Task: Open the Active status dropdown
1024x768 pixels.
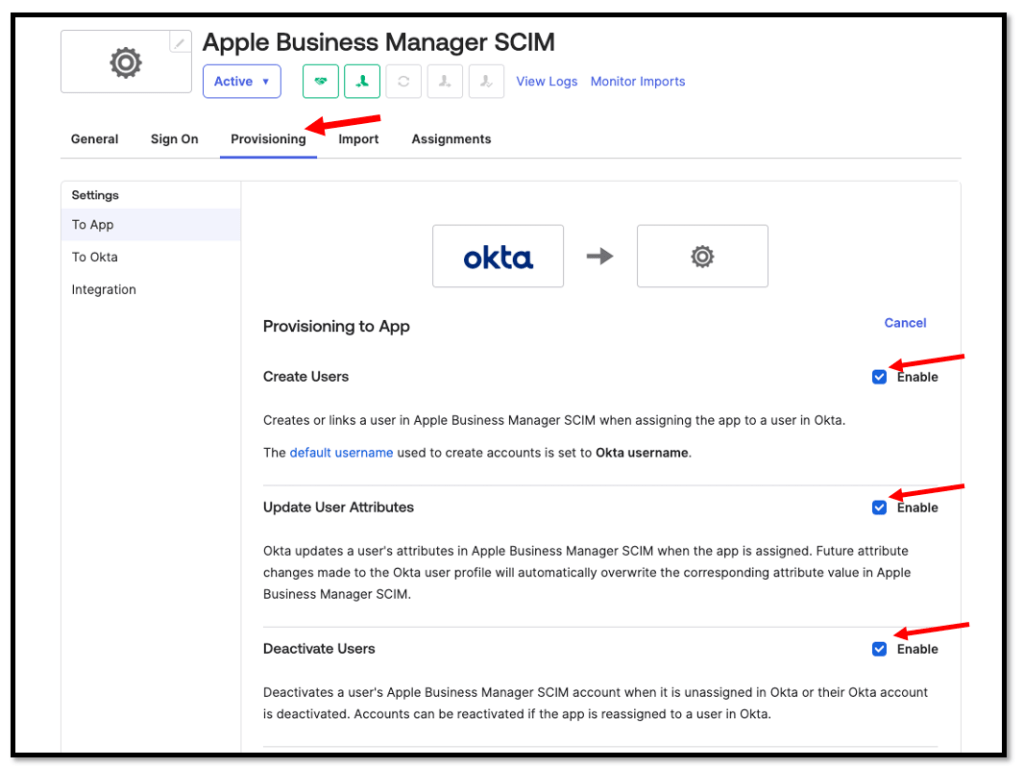Action: [x=242, y=82]
